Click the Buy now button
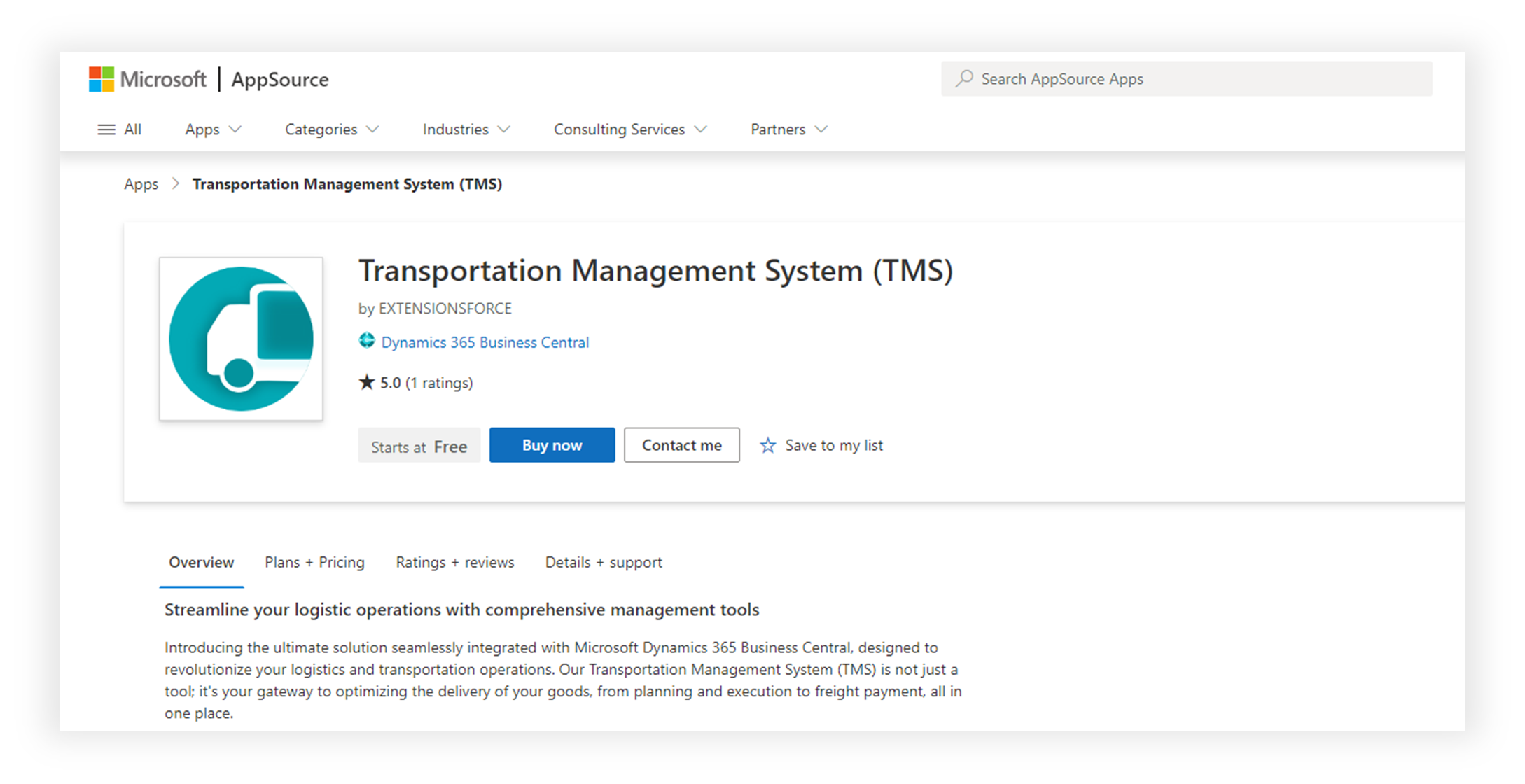1525x784 pixels. coord(552,444)
